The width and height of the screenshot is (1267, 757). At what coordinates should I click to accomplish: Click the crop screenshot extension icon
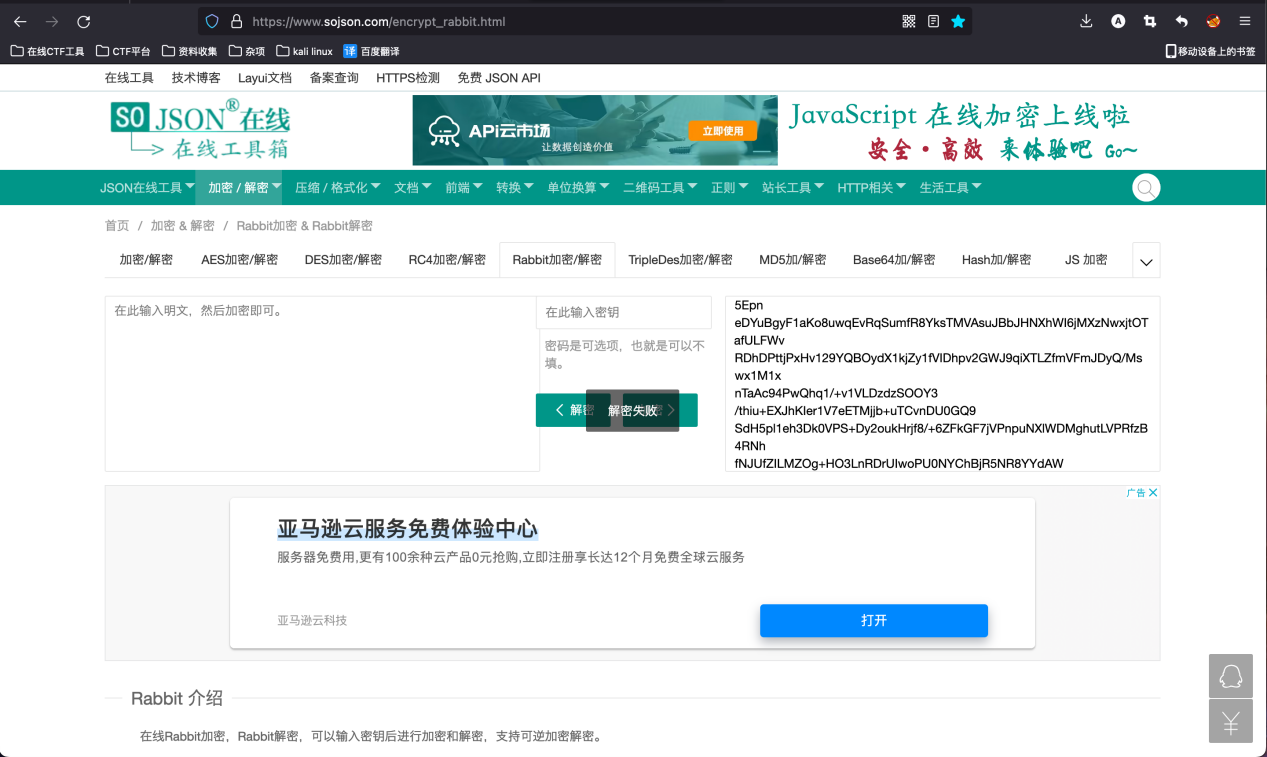click(1150, 21)
